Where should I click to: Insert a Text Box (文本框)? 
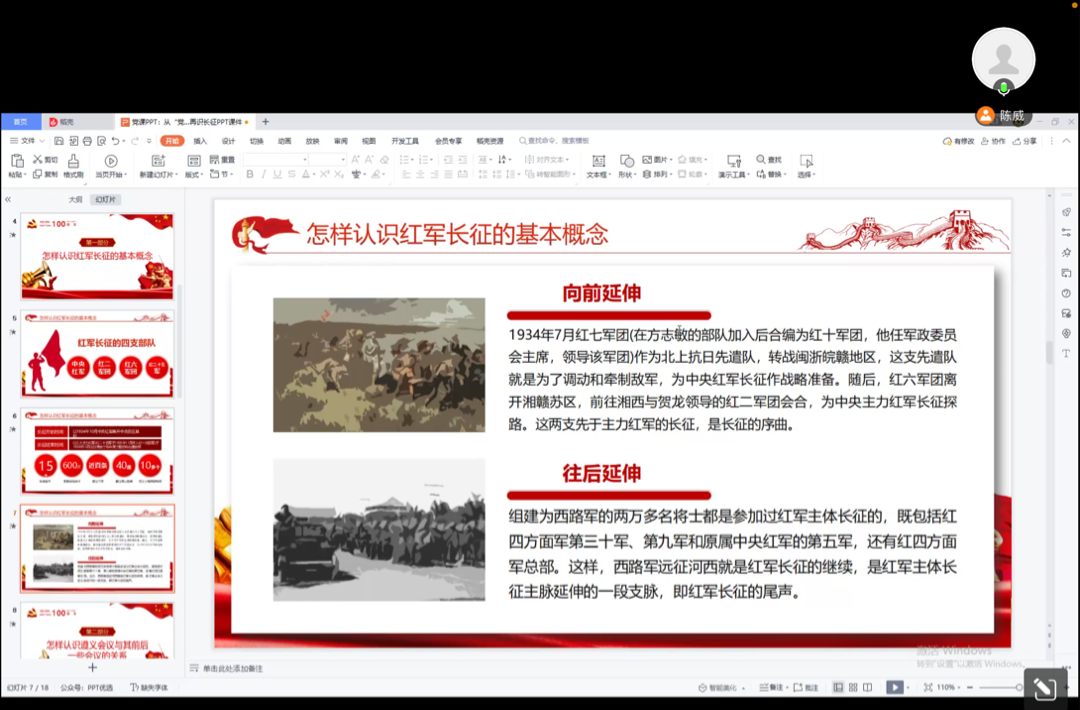[598, 161]
